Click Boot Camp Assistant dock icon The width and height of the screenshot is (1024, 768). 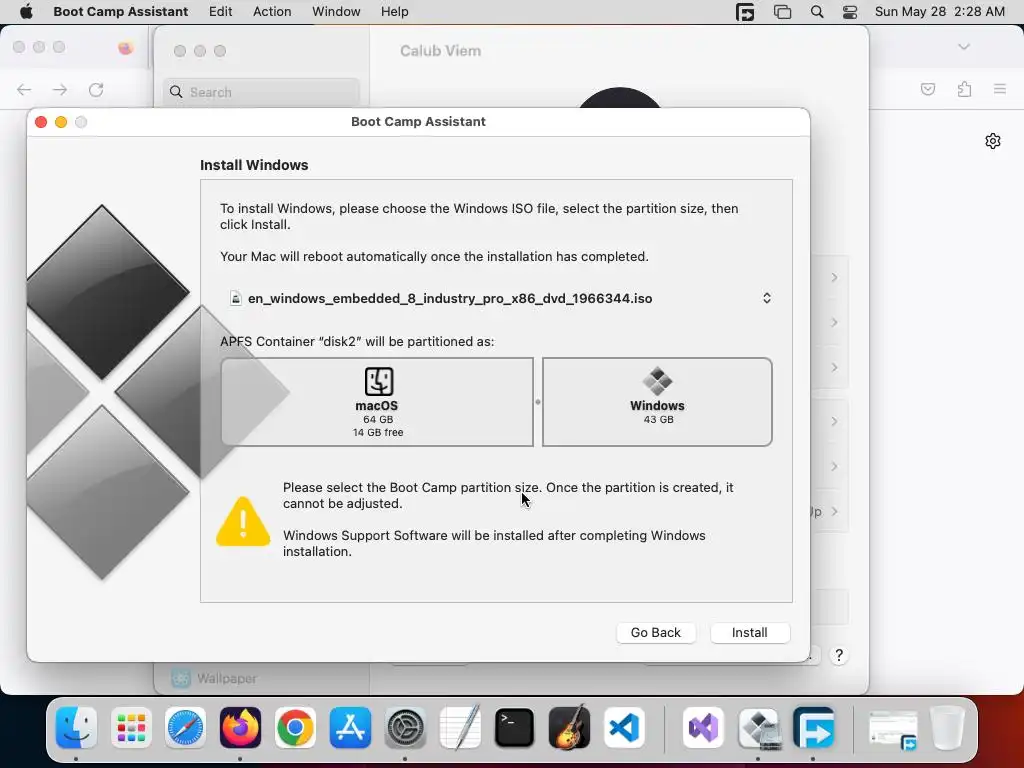[x=759, y=728]
